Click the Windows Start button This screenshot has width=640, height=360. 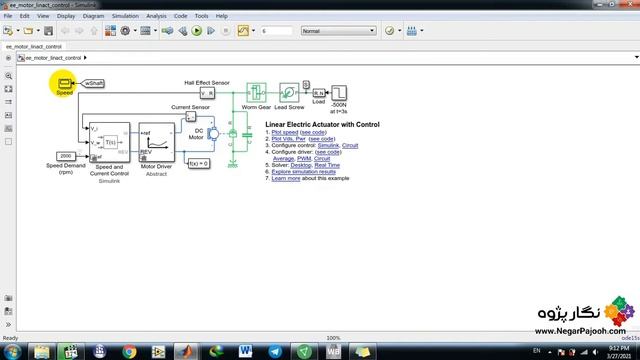pos(12,351)
